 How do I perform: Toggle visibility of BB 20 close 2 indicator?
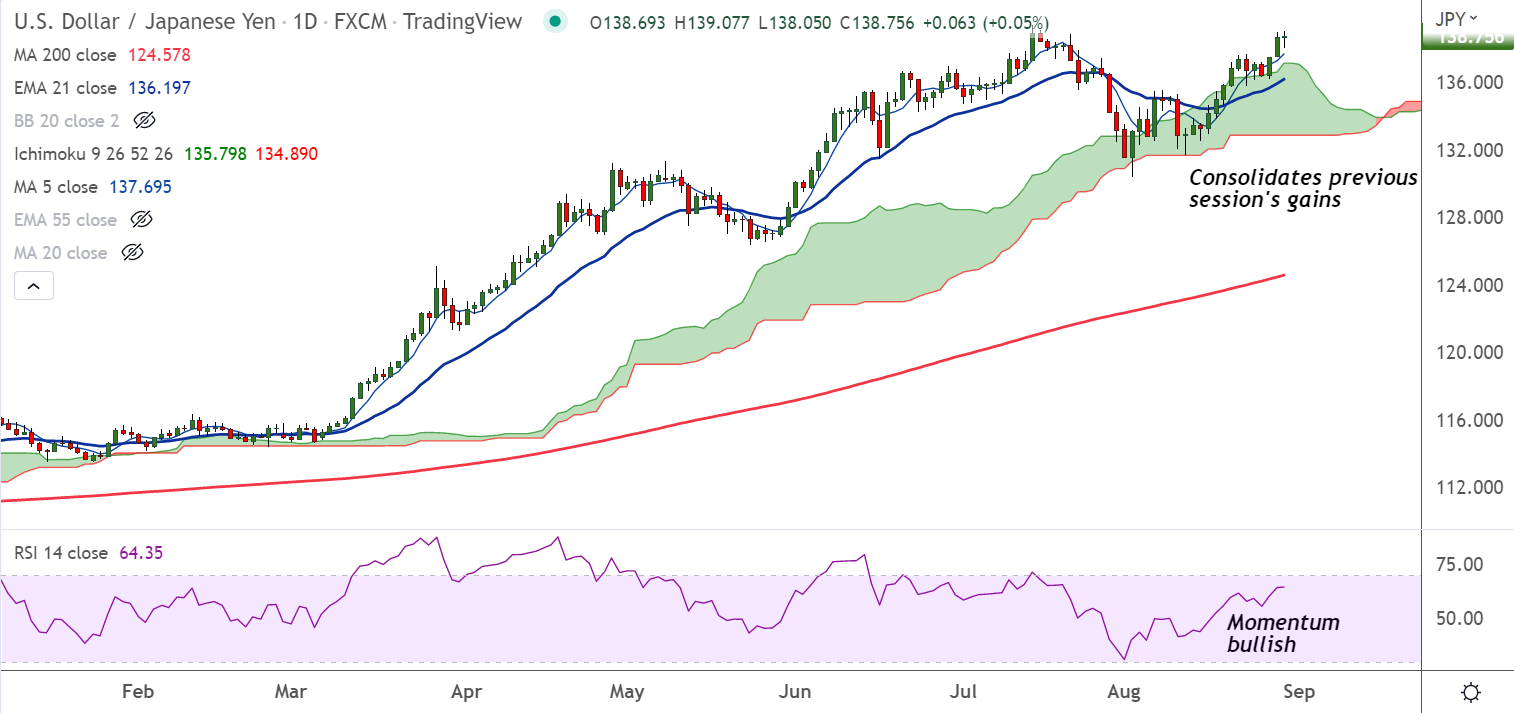pyautogui.click(x=144, y=121)
